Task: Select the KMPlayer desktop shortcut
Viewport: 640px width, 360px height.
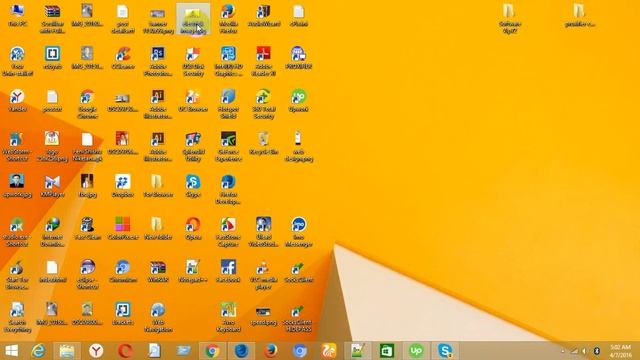Action: pyautogui.click(x=53, y=186)
